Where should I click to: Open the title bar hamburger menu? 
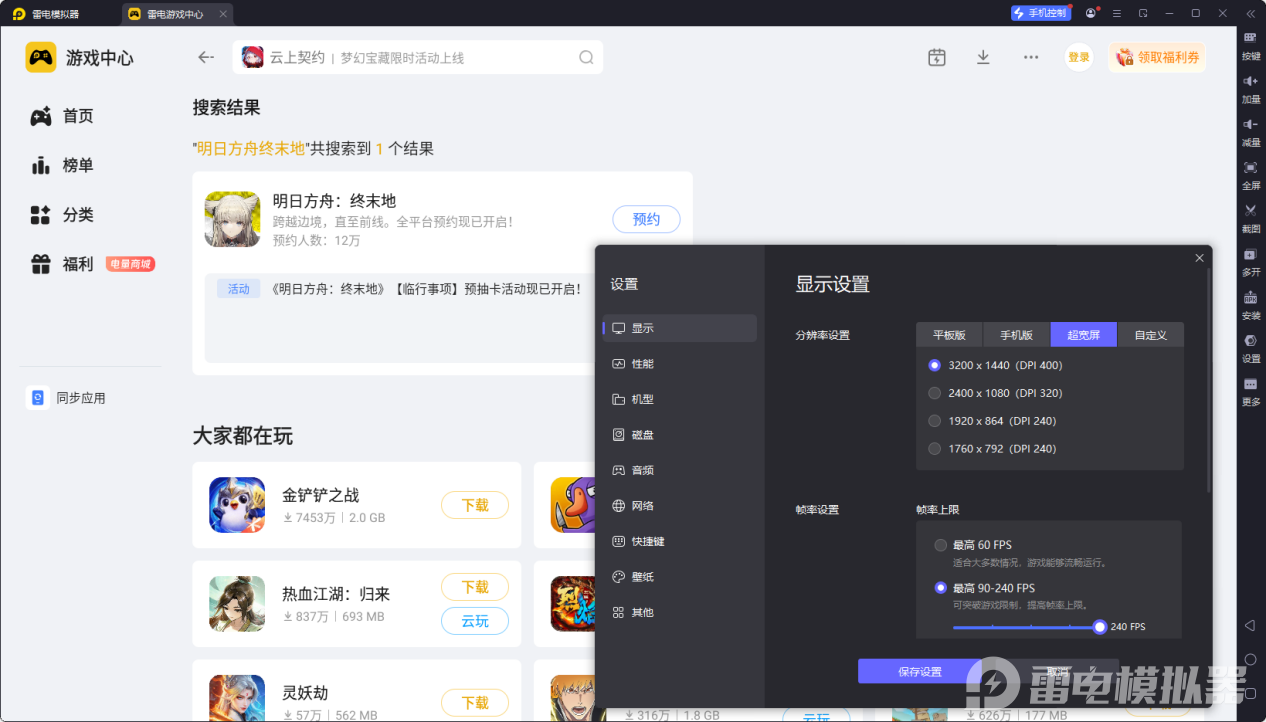pos(1116,13)
